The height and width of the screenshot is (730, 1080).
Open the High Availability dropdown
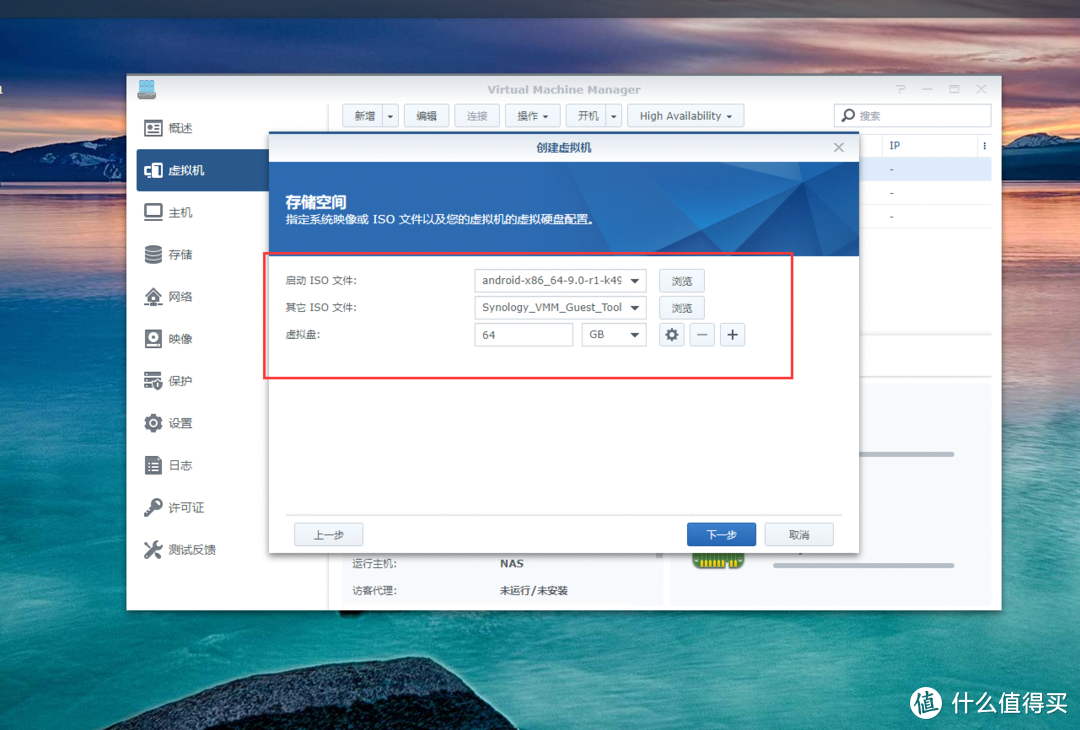[685, 116]
